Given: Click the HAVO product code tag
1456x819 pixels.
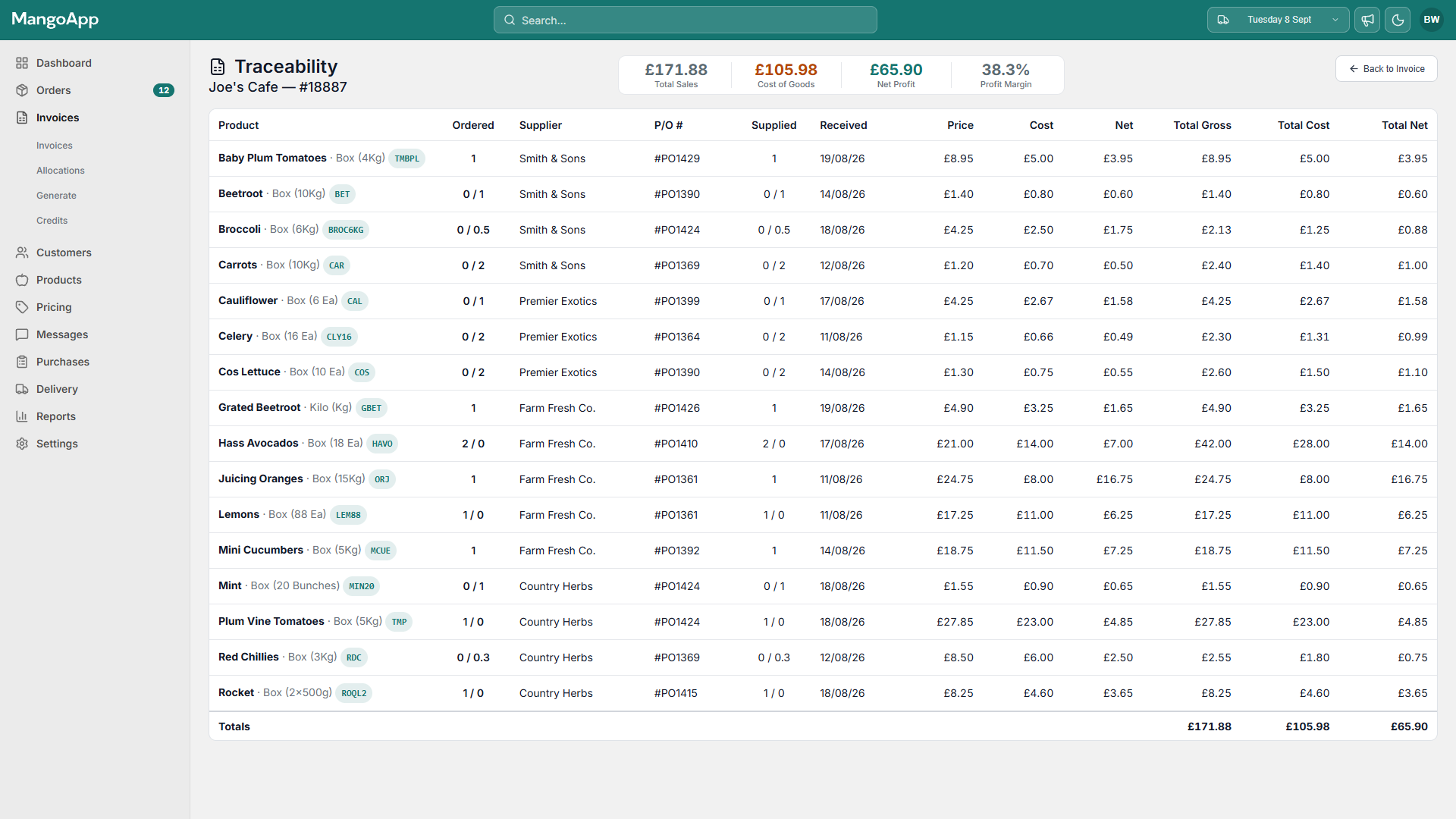Looking at the screenshot, I should tap(382, 444).
